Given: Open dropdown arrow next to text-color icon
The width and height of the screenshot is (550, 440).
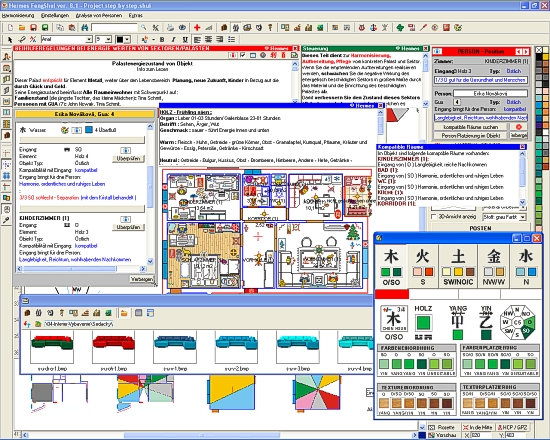Looking at the screenshot, I should 153,39.
